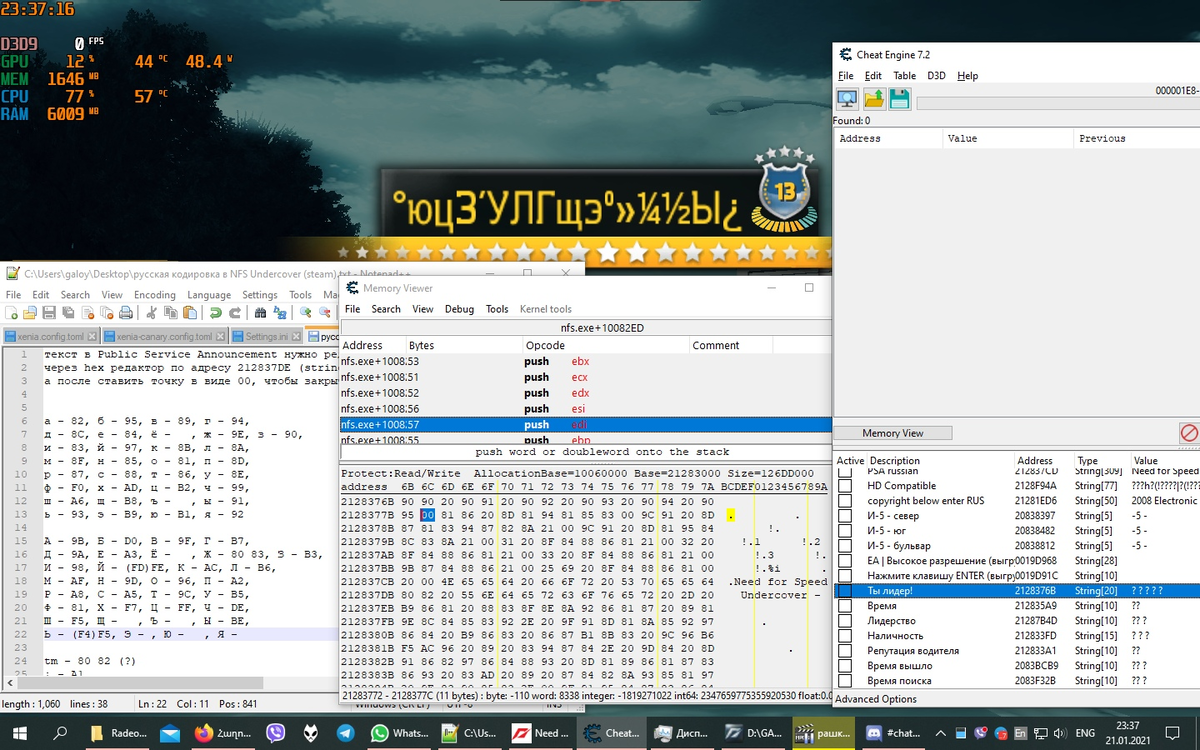
Task: Open Kernel tools menu in Memory Viewer
Action: (546, 310)
